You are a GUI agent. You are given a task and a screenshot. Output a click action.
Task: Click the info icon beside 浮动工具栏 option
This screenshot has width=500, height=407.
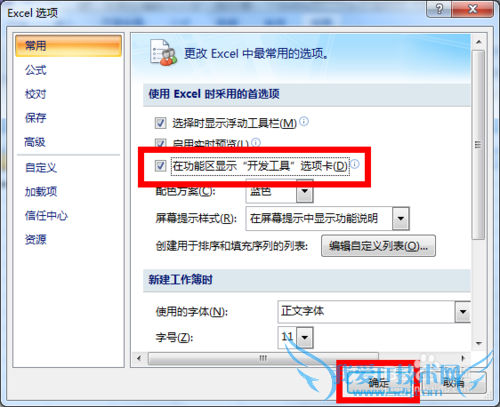point(304,122)
